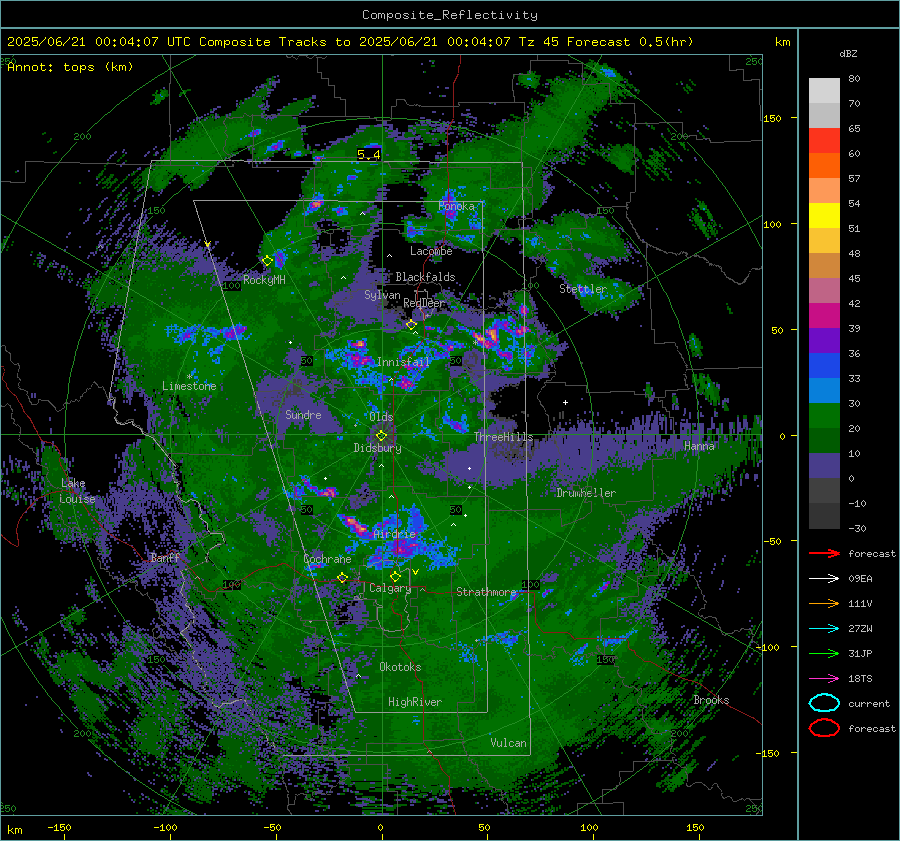The image size is (900, 841).
Task: Click the white 09EA arrow icon
Action: pos(824,579)
